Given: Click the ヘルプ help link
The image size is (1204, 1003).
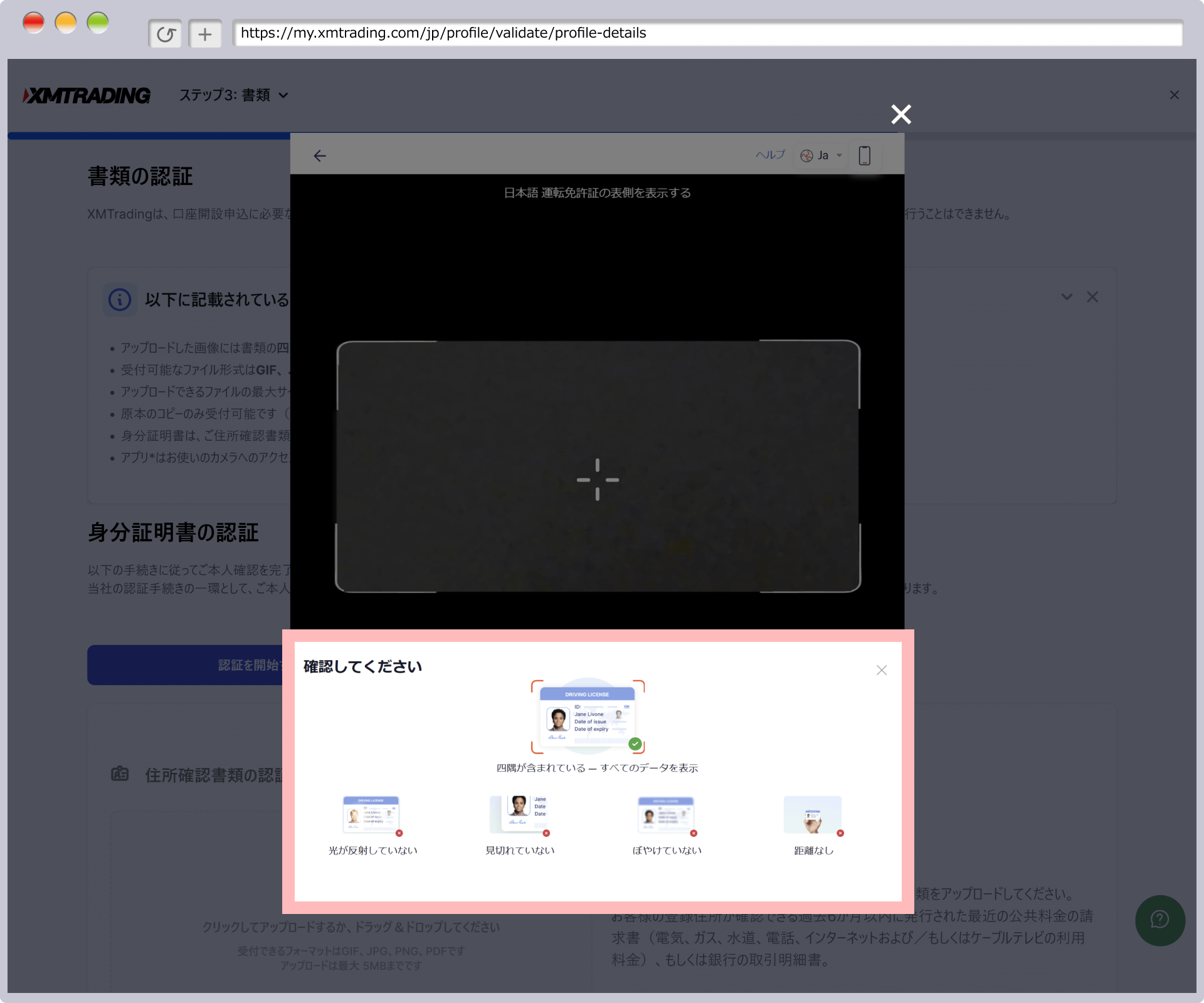Looking at the screenshot, I should pos(770,155).
